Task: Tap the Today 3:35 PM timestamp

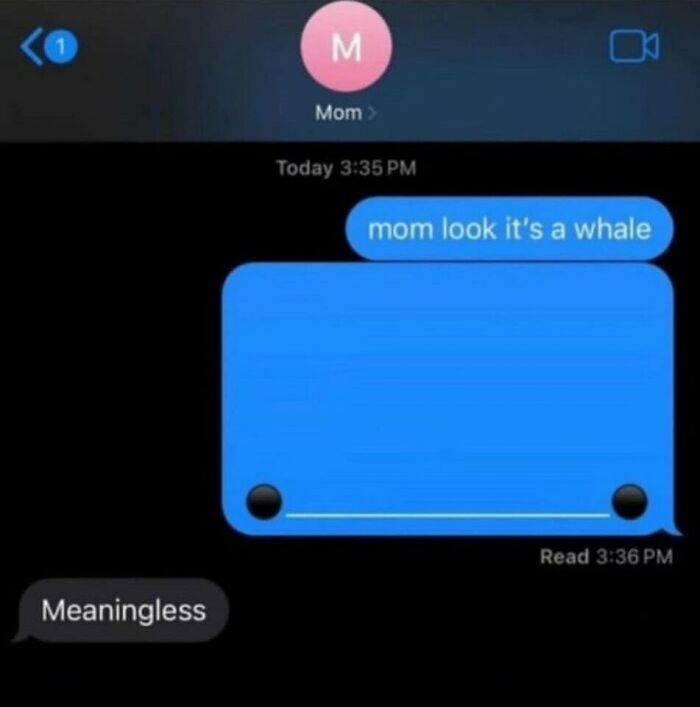Action: (x=346, y=168)
